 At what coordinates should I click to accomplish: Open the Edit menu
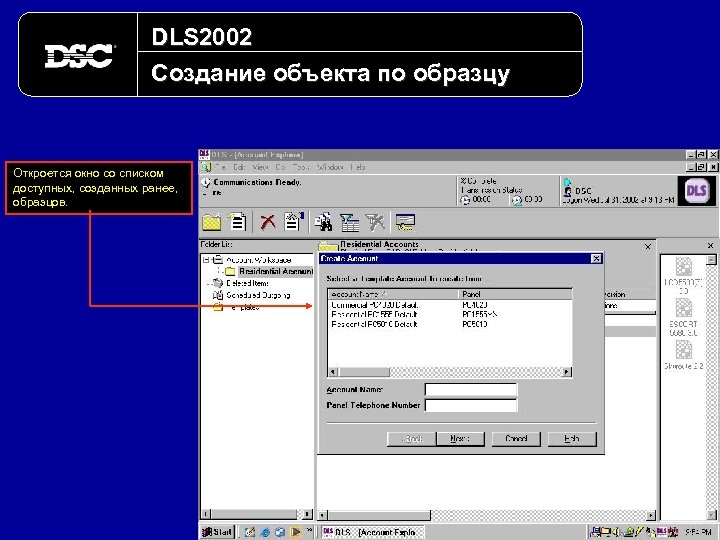[239, 167]
